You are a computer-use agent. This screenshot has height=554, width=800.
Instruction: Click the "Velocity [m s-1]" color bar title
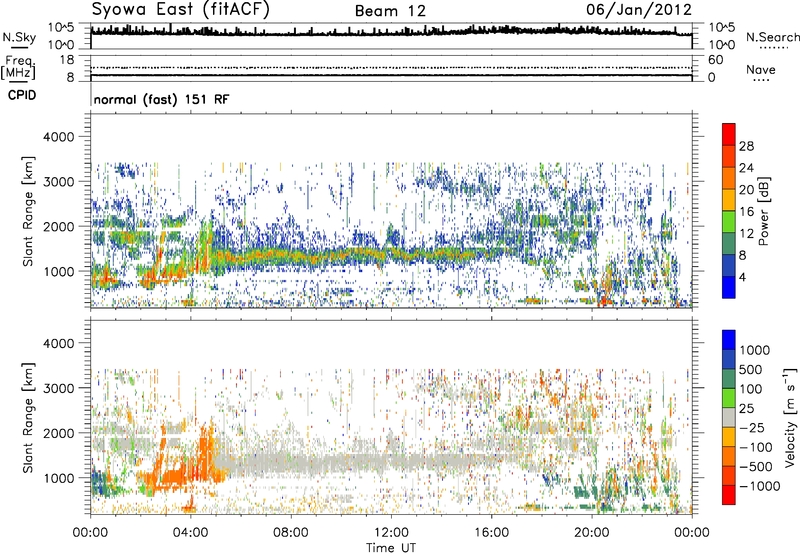coord(790,416)
